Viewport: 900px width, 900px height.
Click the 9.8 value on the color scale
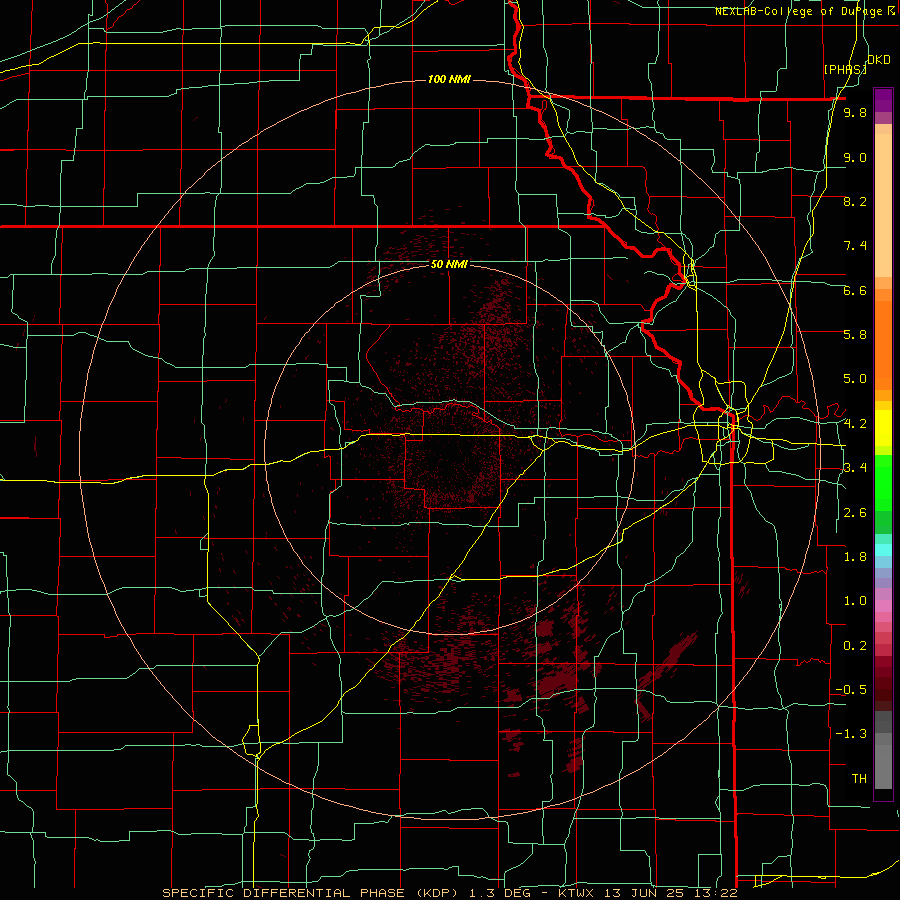coord(855,112)
